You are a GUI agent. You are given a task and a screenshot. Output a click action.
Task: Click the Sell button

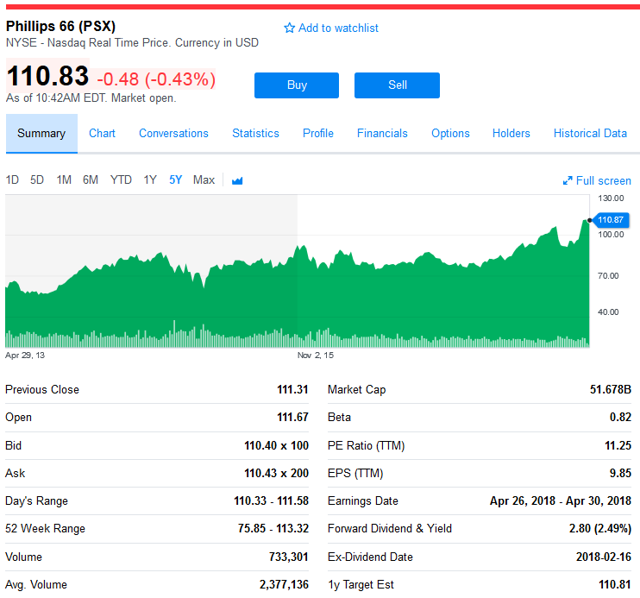(x=397, y=85)
